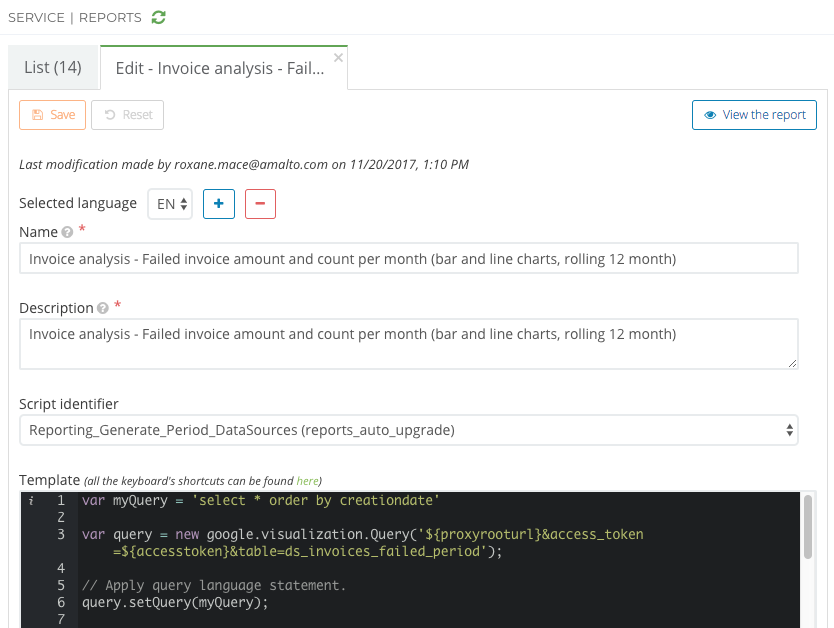The height and width of the screenshot is (628, 834).
Task: Click into the Name text field
Action: 408,259
